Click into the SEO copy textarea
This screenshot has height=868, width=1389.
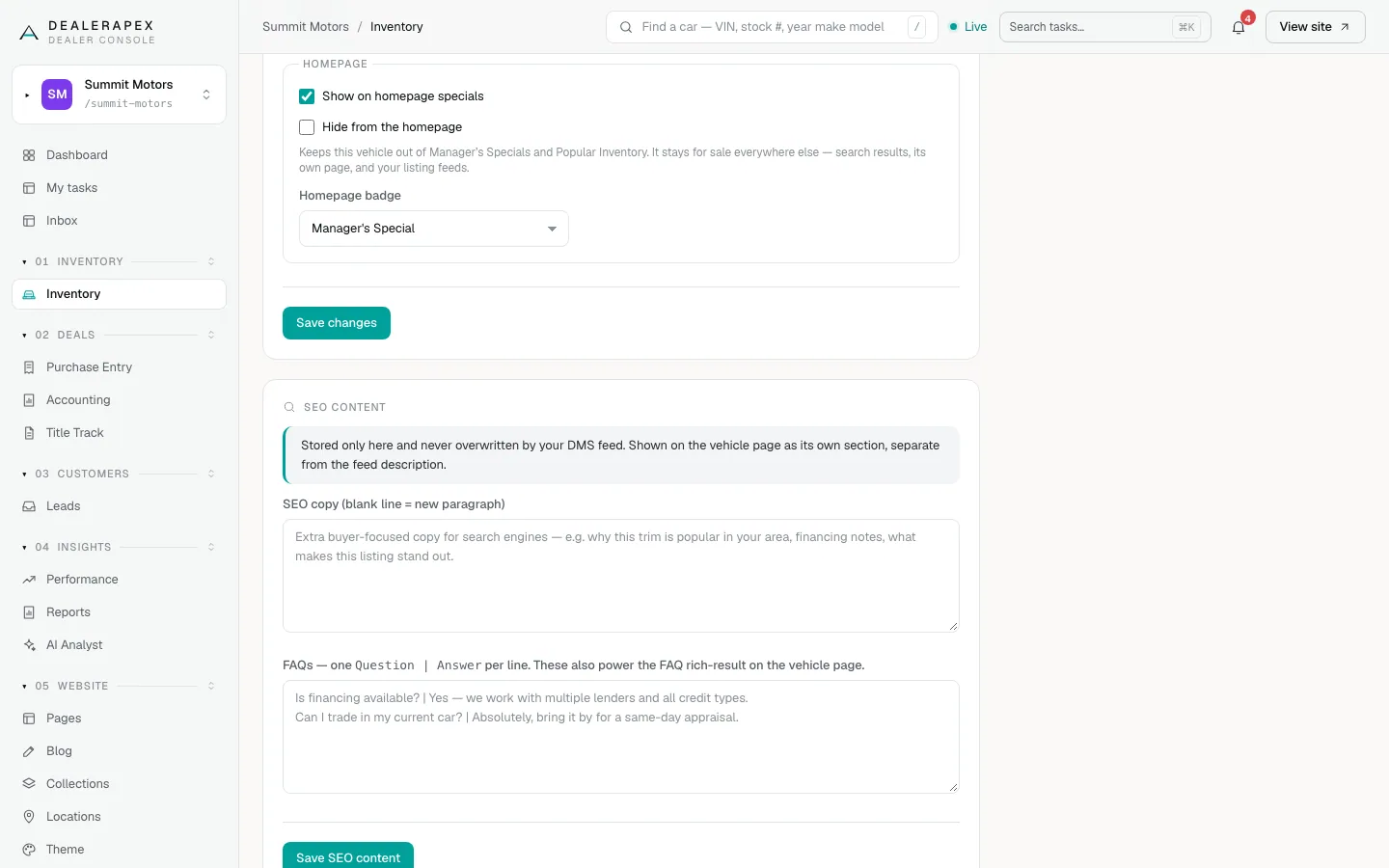[621, 576]
